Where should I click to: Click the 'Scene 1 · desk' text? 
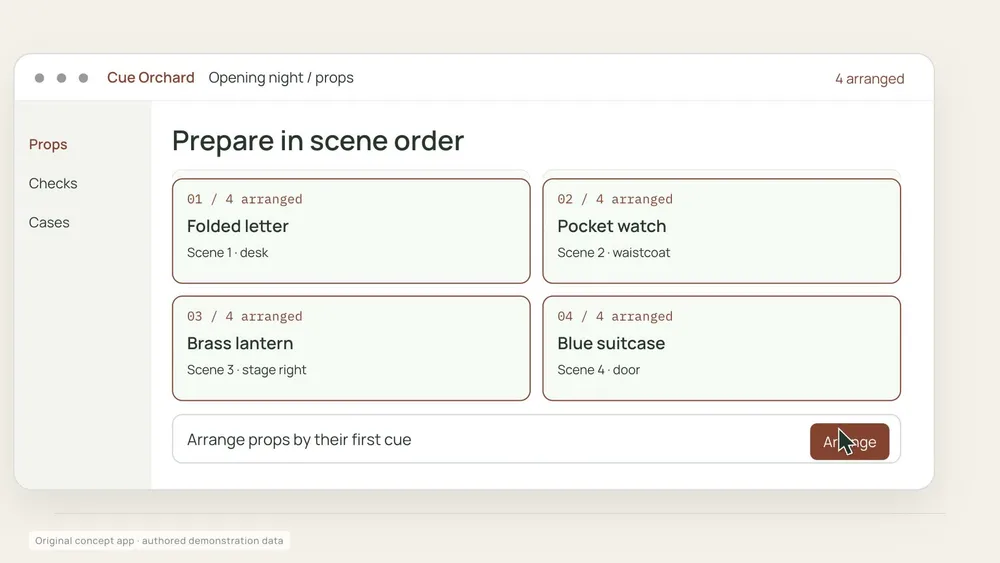click(227, 252)
